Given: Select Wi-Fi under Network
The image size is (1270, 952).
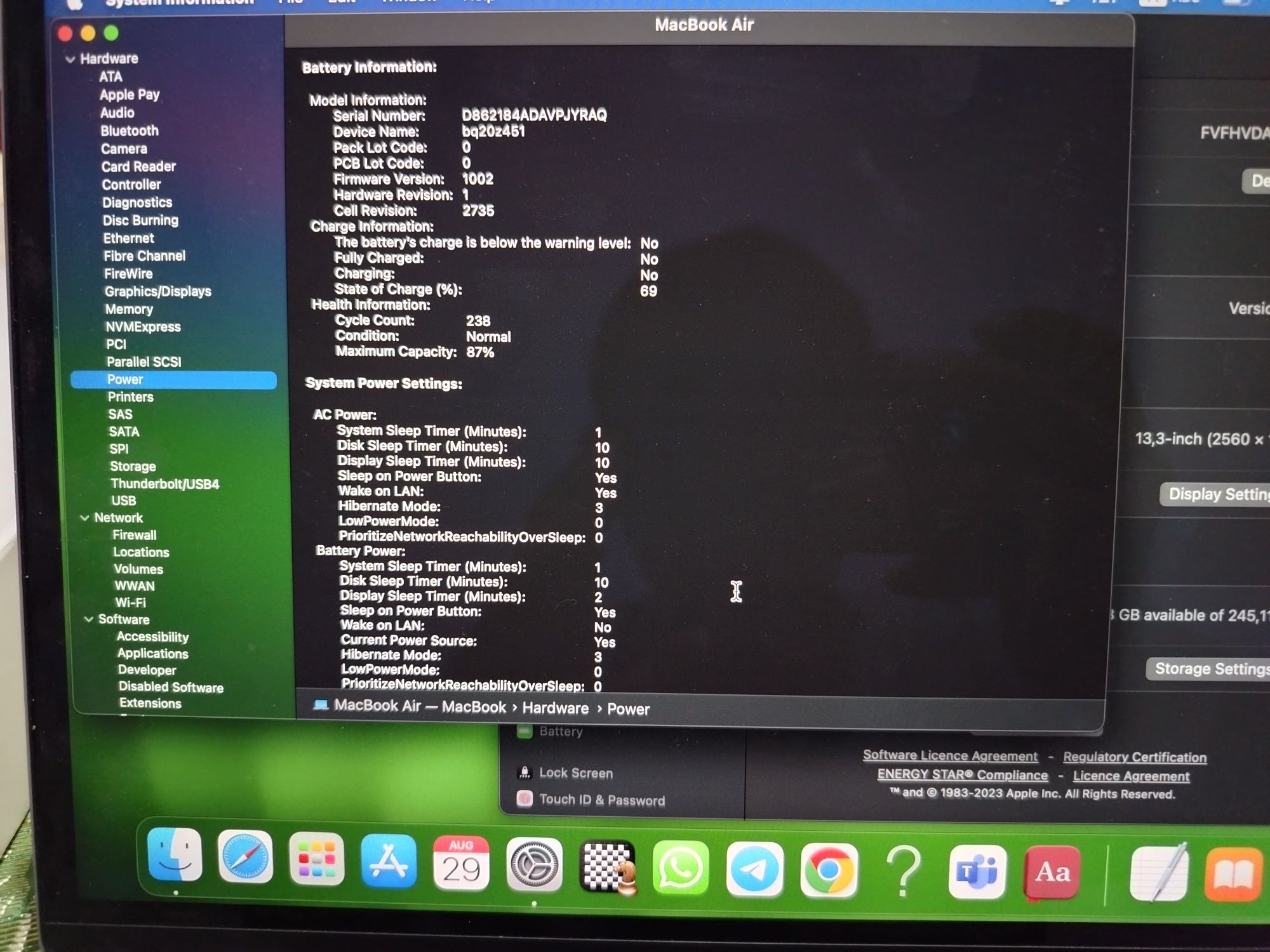Looking at the screenshot, I should pos(130,602).
